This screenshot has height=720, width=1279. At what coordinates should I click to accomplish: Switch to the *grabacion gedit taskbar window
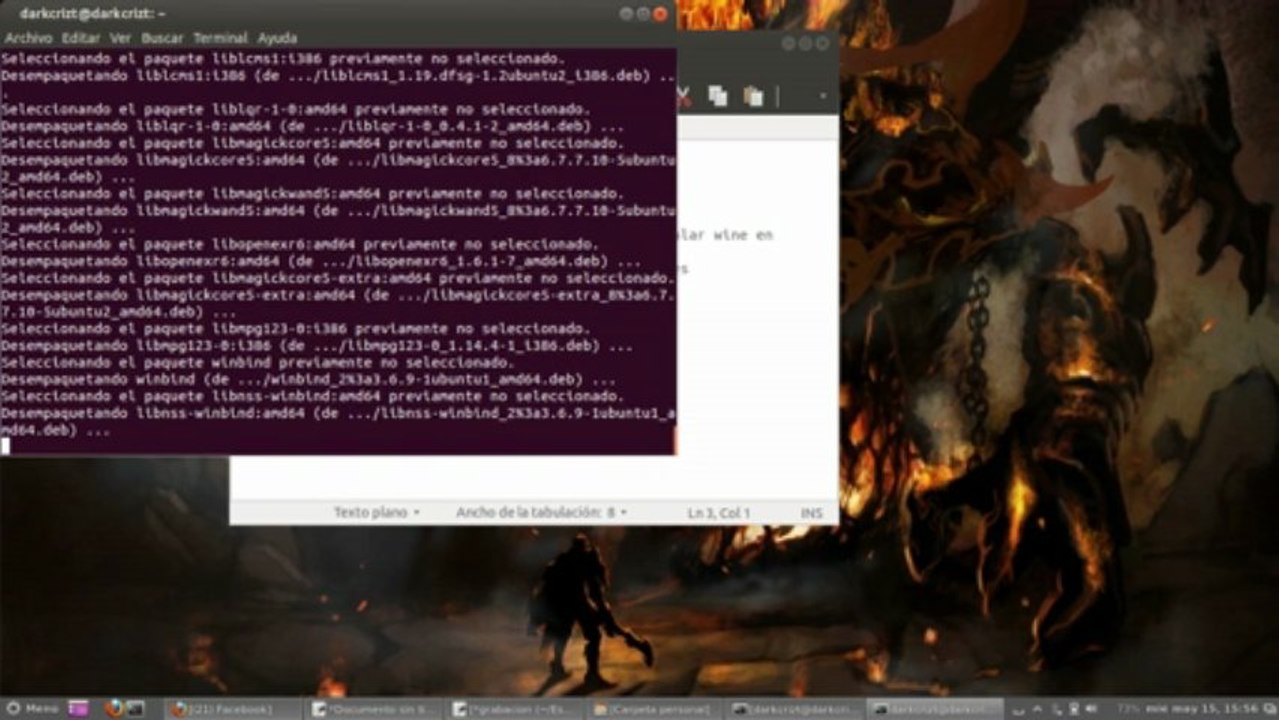point(516,709)
